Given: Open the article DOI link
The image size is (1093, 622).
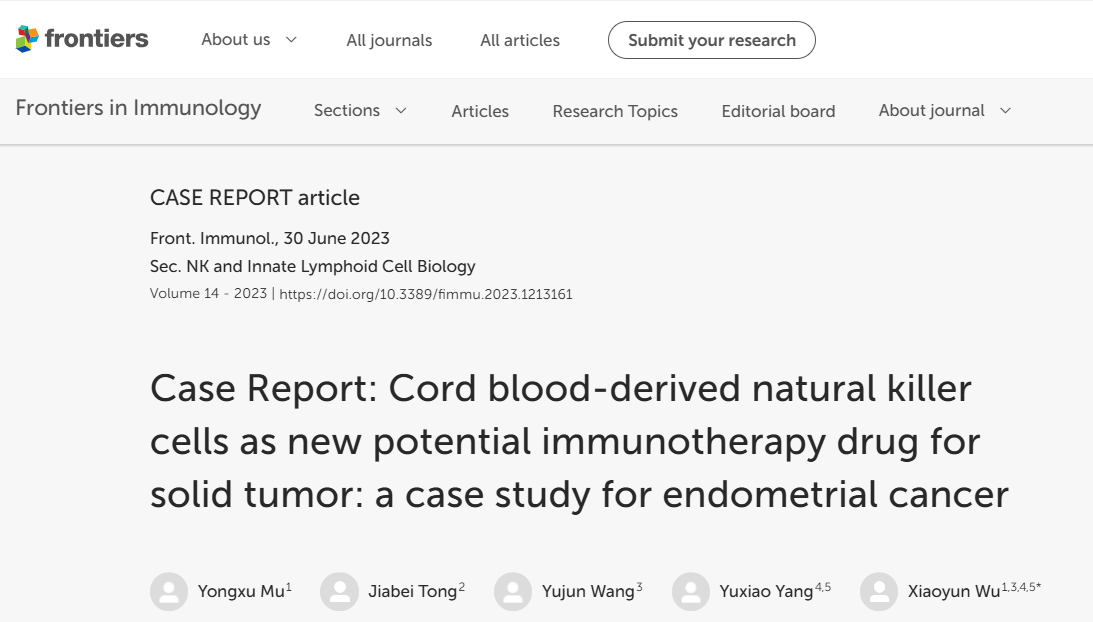Looking at the screenshot, I should [x=426, y=294].
